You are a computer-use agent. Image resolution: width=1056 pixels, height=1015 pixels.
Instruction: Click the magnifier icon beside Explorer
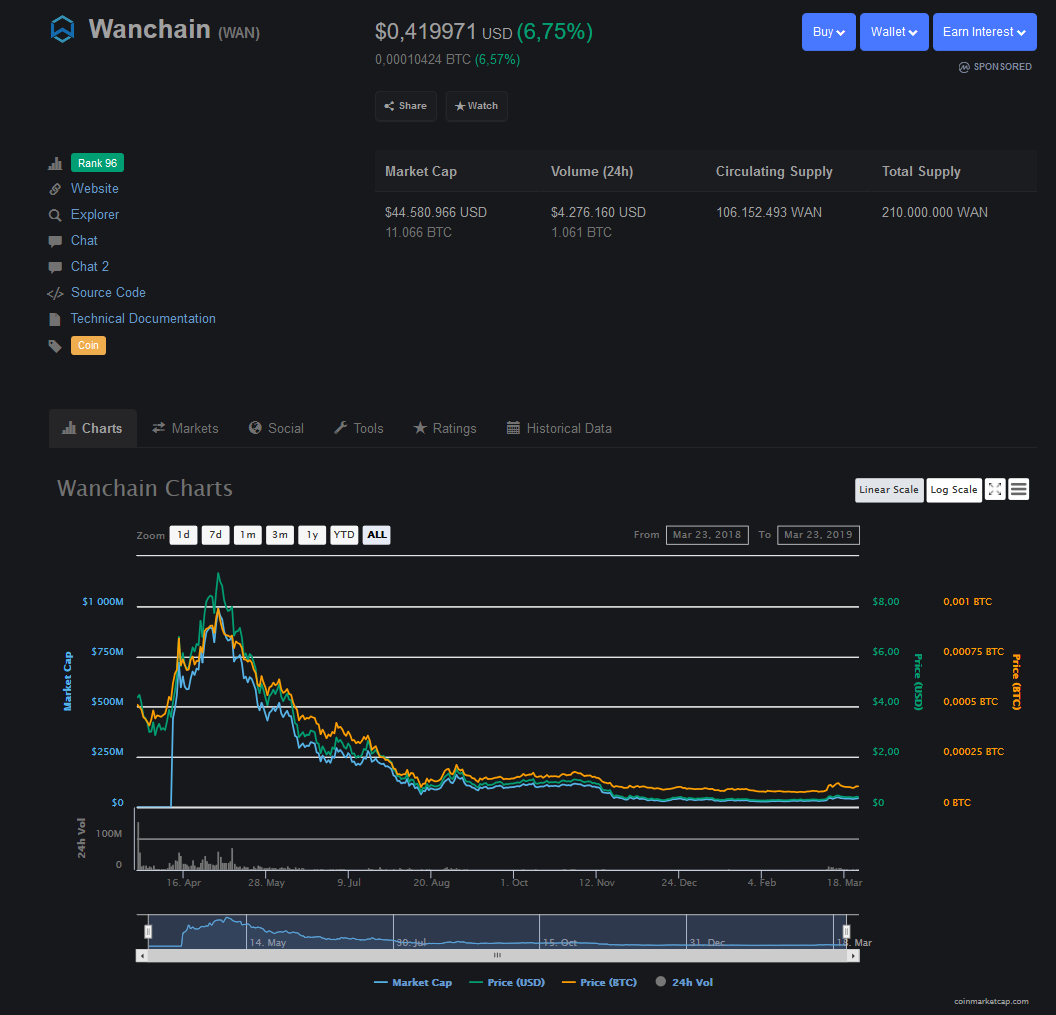(x=55, y=216)
